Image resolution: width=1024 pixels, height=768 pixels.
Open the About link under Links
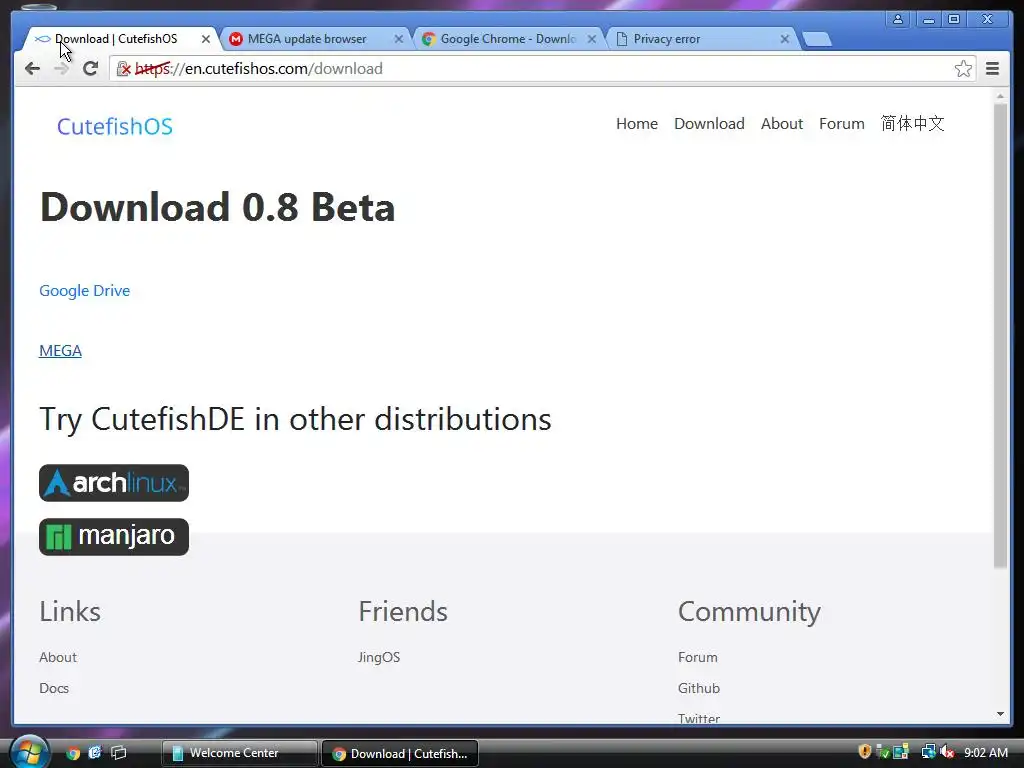[x=57, y=657]
